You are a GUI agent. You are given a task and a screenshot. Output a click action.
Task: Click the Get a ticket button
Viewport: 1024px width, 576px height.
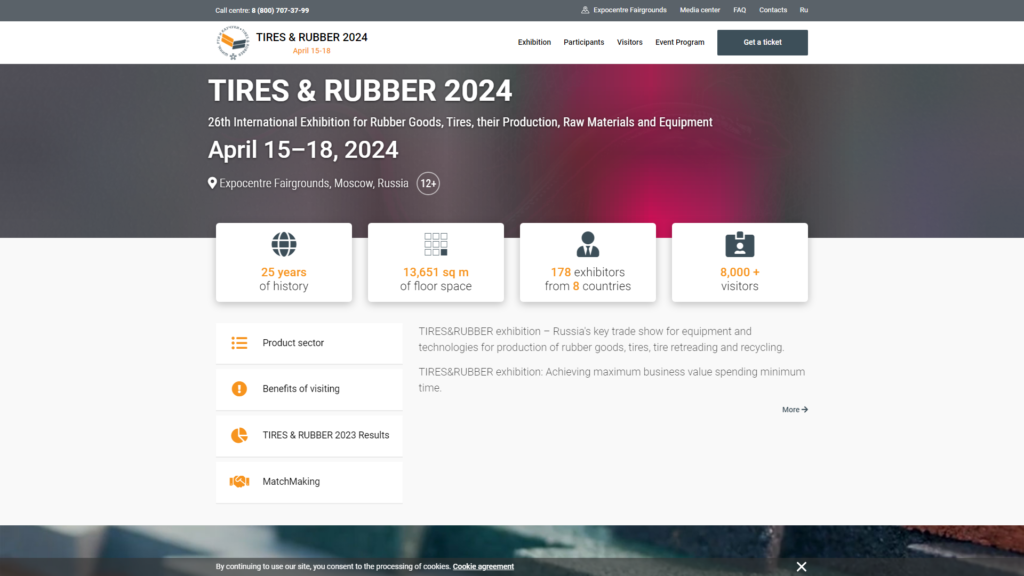(x=762, y=42)
